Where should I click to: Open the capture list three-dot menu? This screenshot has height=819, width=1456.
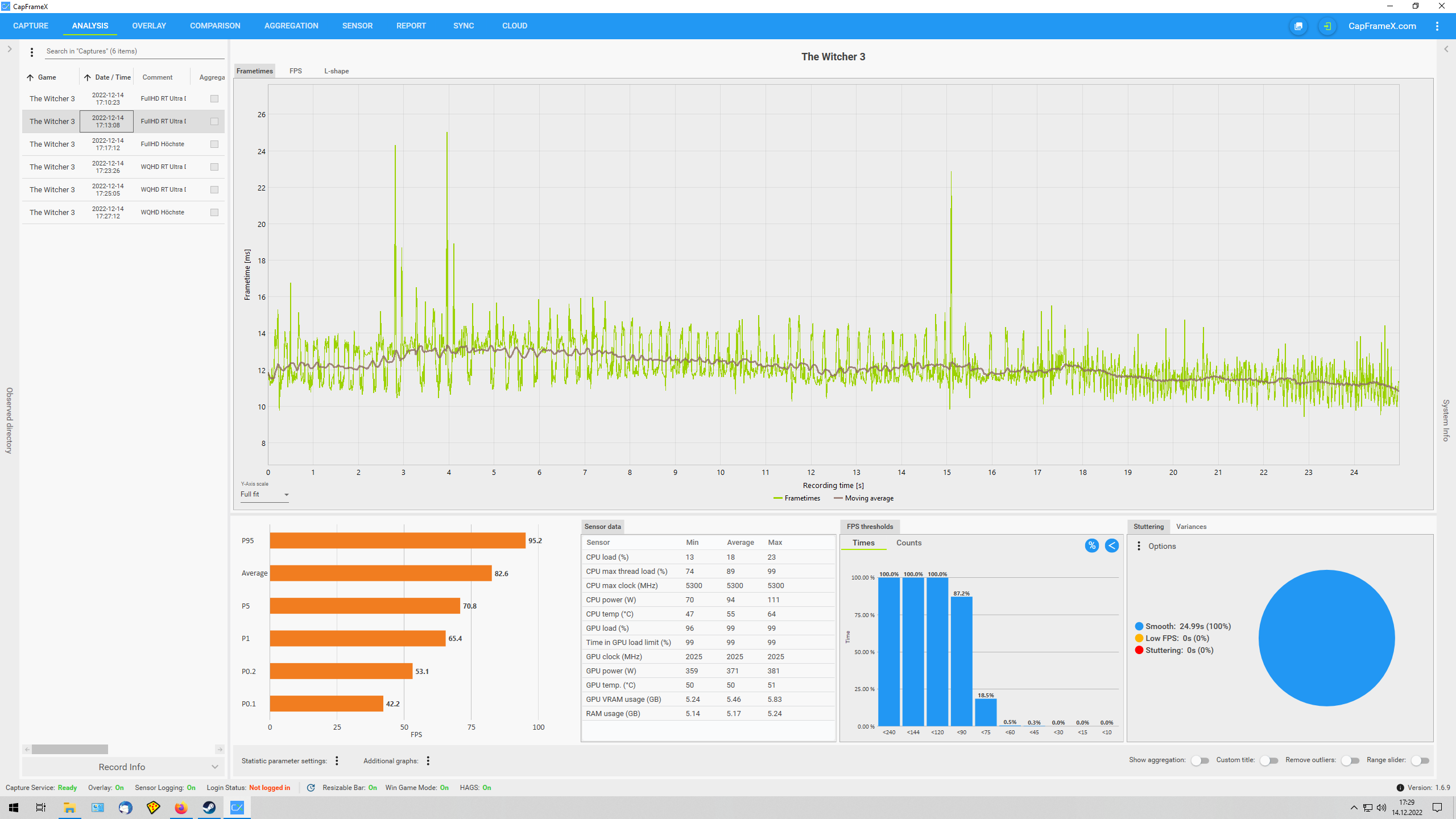(x=32, y=52)
